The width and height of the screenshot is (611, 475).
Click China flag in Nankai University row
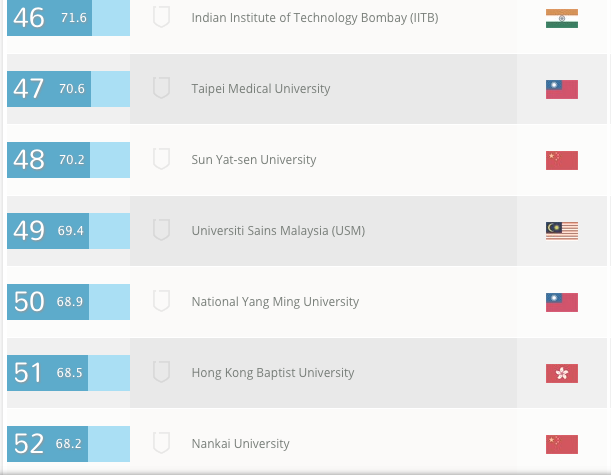[x=561, y=444]
